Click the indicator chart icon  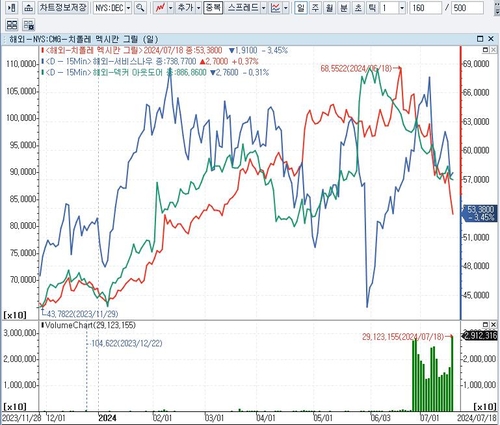276,8
